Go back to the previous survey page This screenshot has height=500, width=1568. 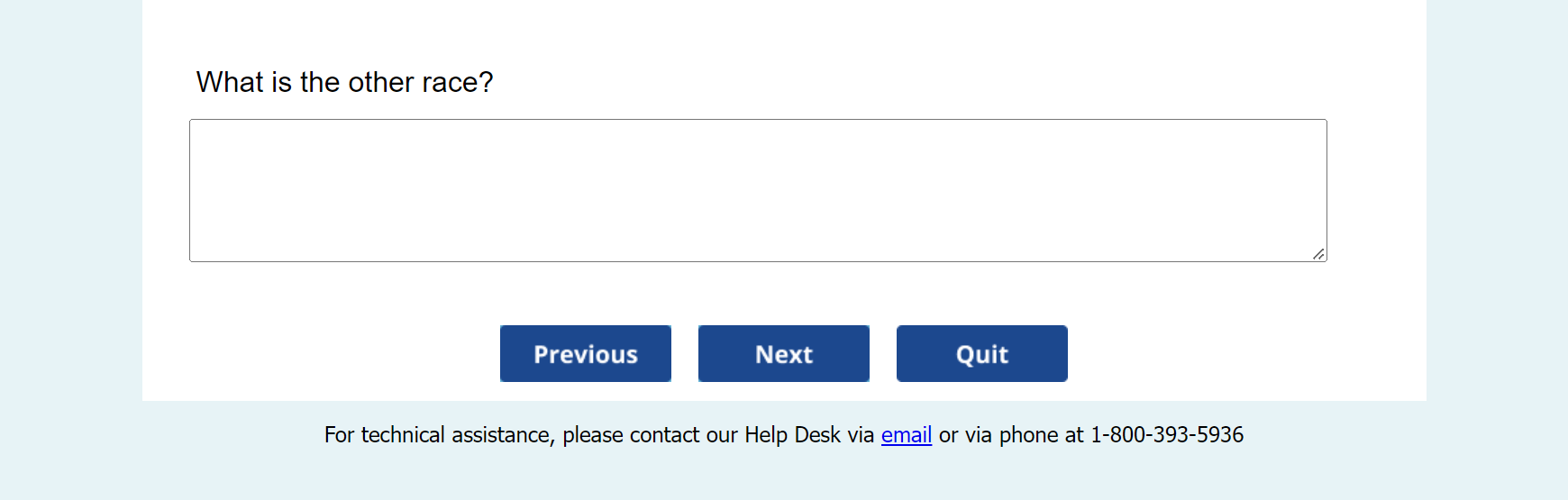click(x=585, y=354)
